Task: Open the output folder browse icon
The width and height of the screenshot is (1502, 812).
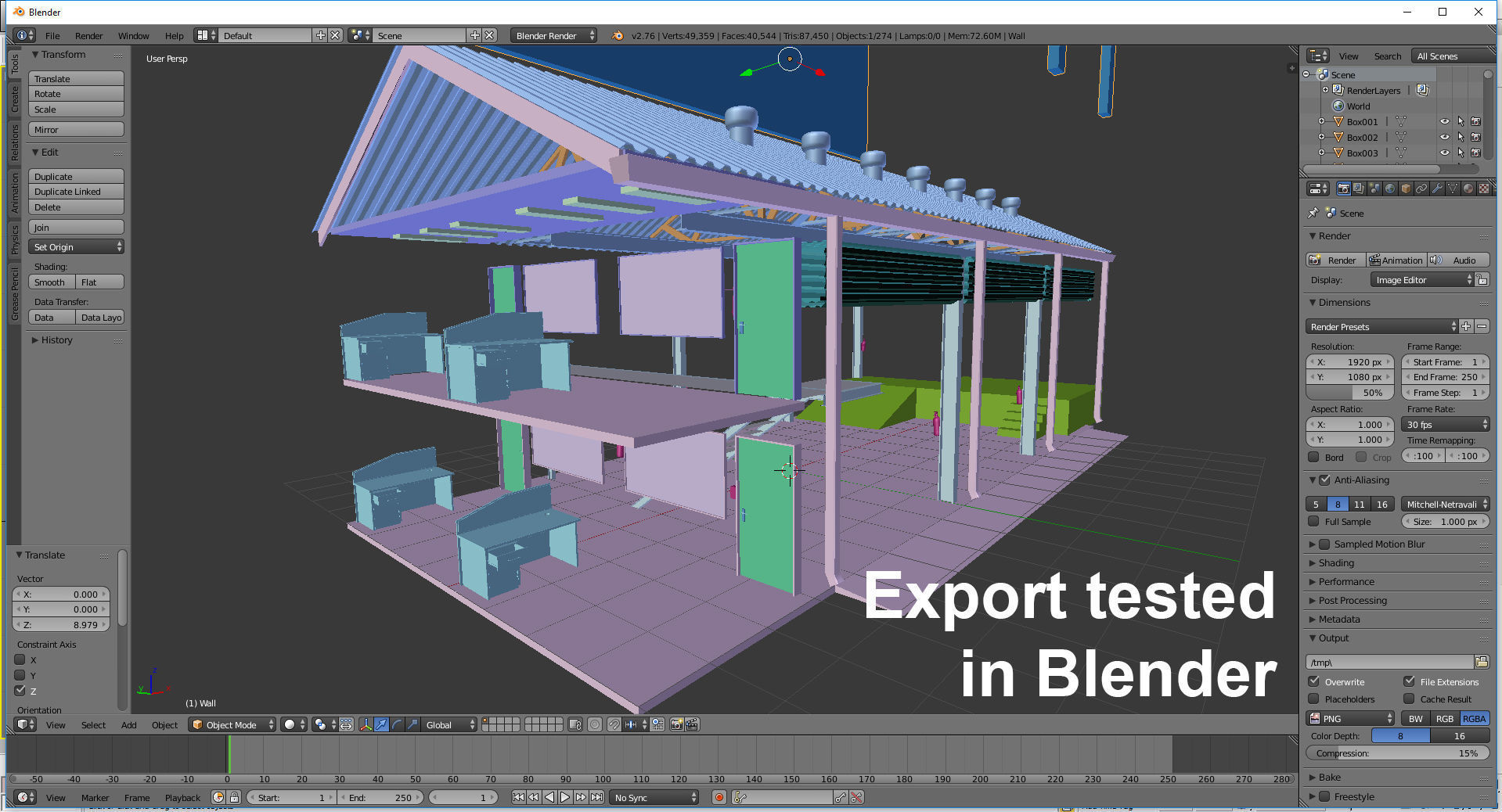Action: click(x=1482, y=662)
